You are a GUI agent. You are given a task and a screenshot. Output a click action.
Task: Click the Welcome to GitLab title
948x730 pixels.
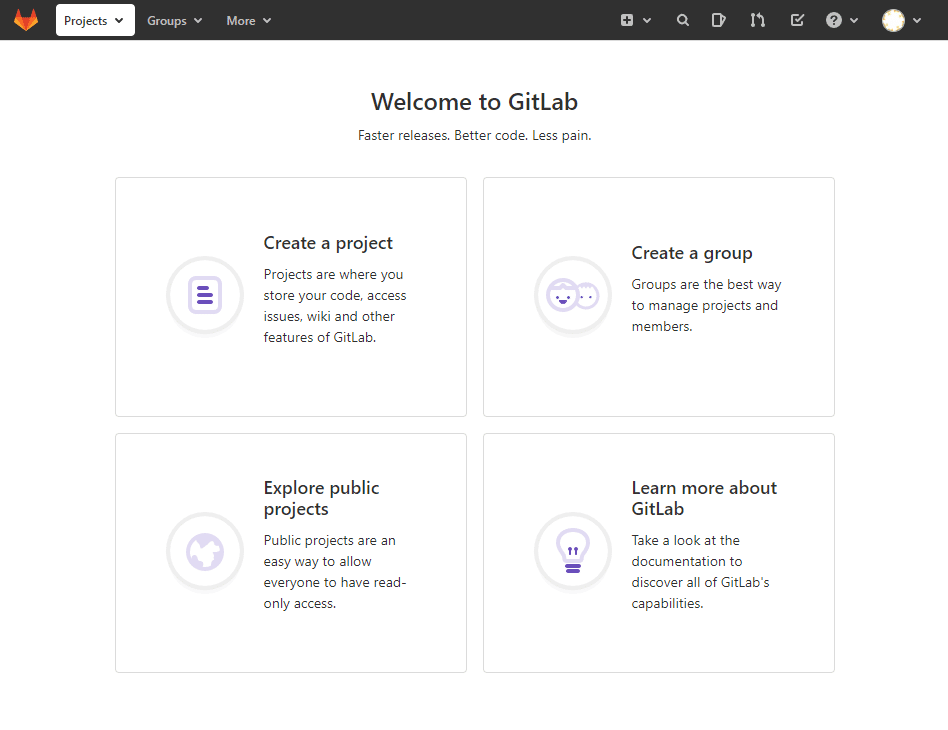[x=475, y=102]
